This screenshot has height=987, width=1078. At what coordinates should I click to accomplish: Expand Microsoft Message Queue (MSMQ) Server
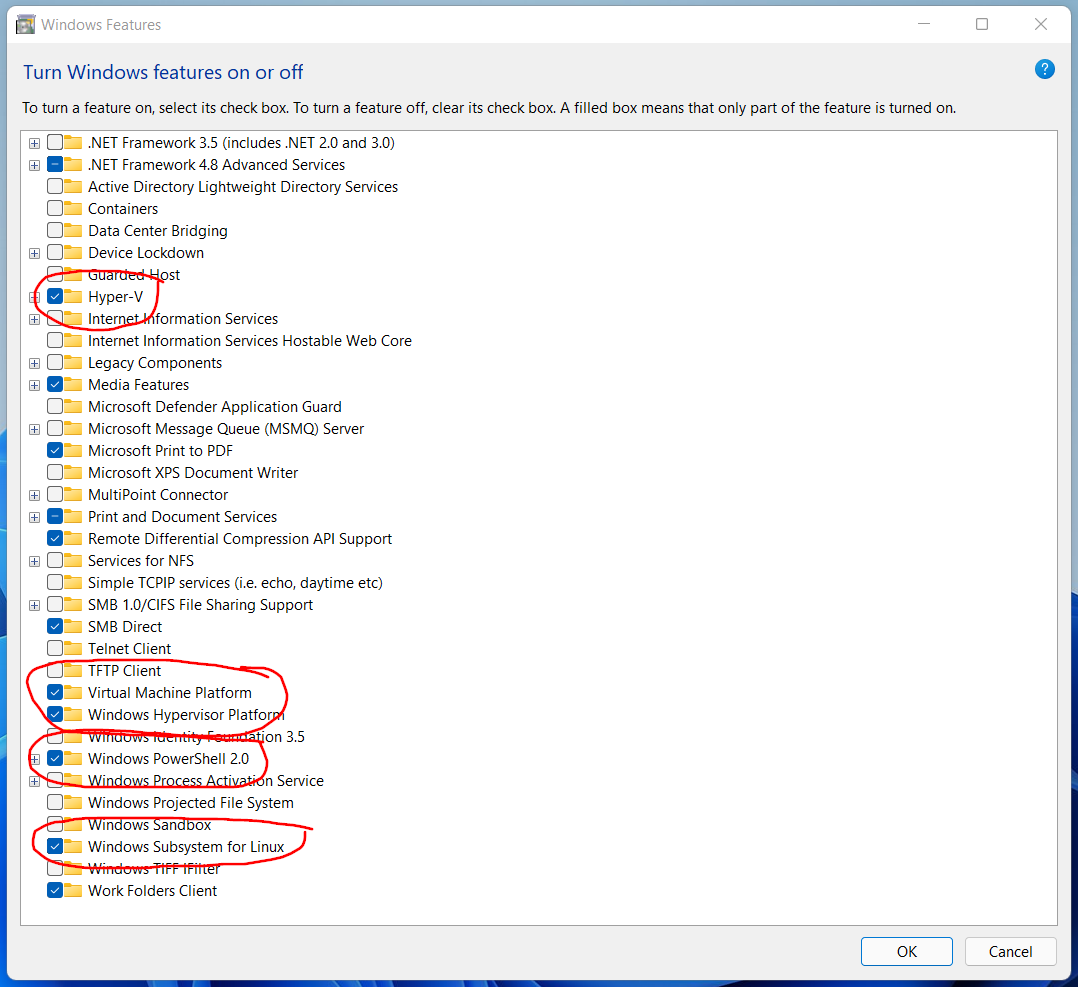pos(34,429)
